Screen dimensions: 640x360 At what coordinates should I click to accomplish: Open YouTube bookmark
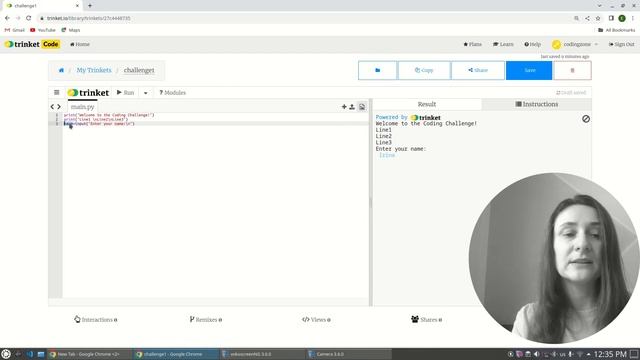click(43, 30)
